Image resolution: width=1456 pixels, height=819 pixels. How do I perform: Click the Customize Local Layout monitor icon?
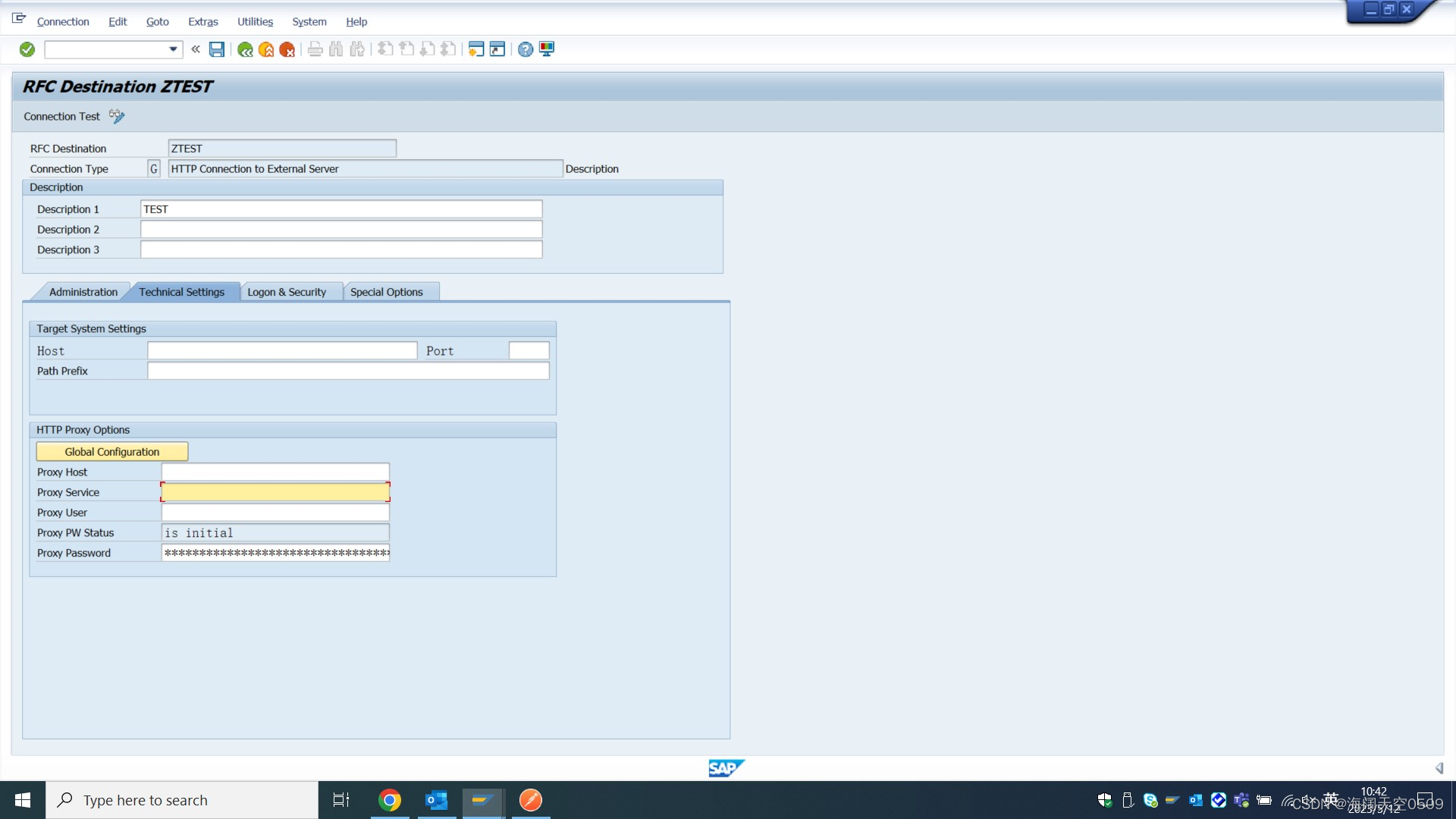click(545, 49)
